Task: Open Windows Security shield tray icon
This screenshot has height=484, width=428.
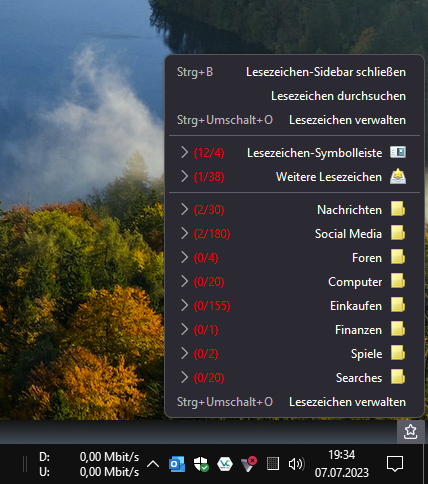Action: point(201,464)
